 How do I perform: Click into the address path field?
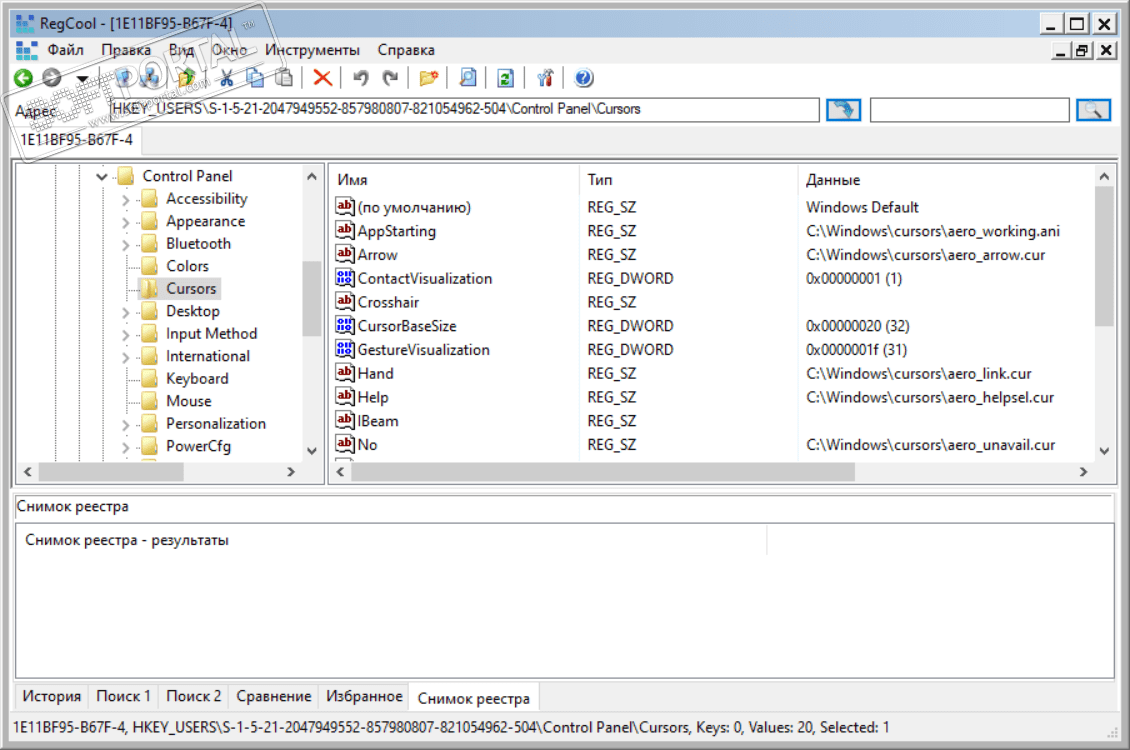coord(463,109)
